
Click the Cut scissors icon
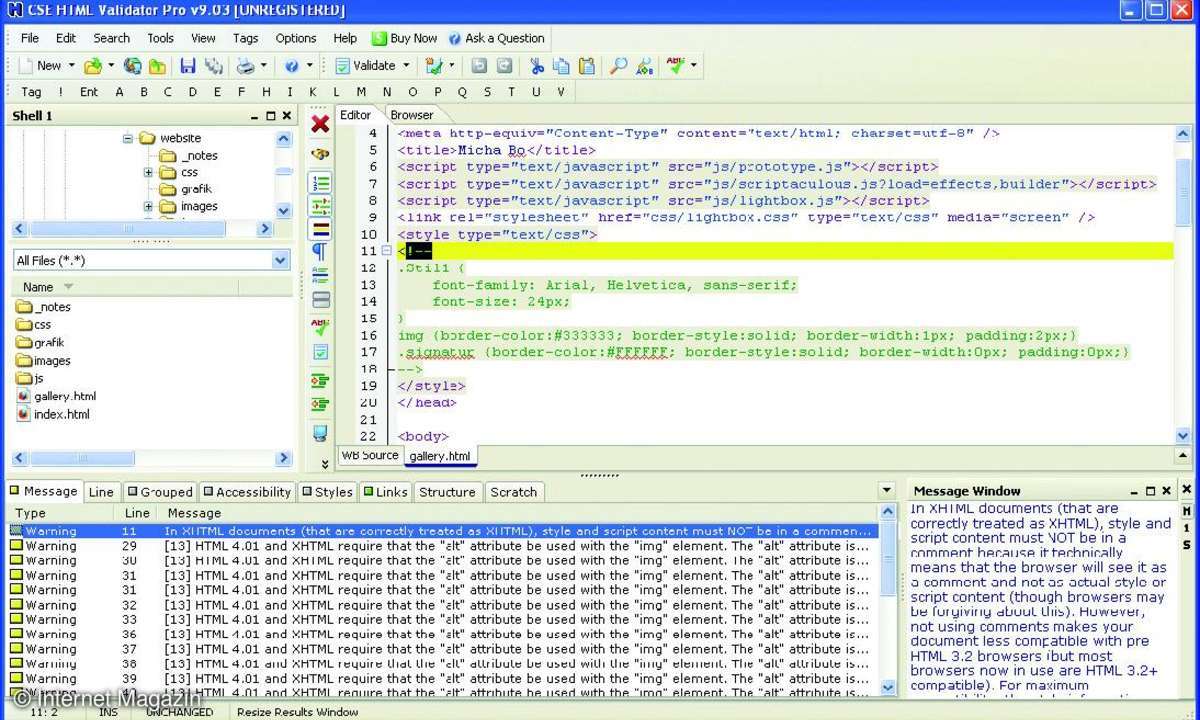coord(536,66)
